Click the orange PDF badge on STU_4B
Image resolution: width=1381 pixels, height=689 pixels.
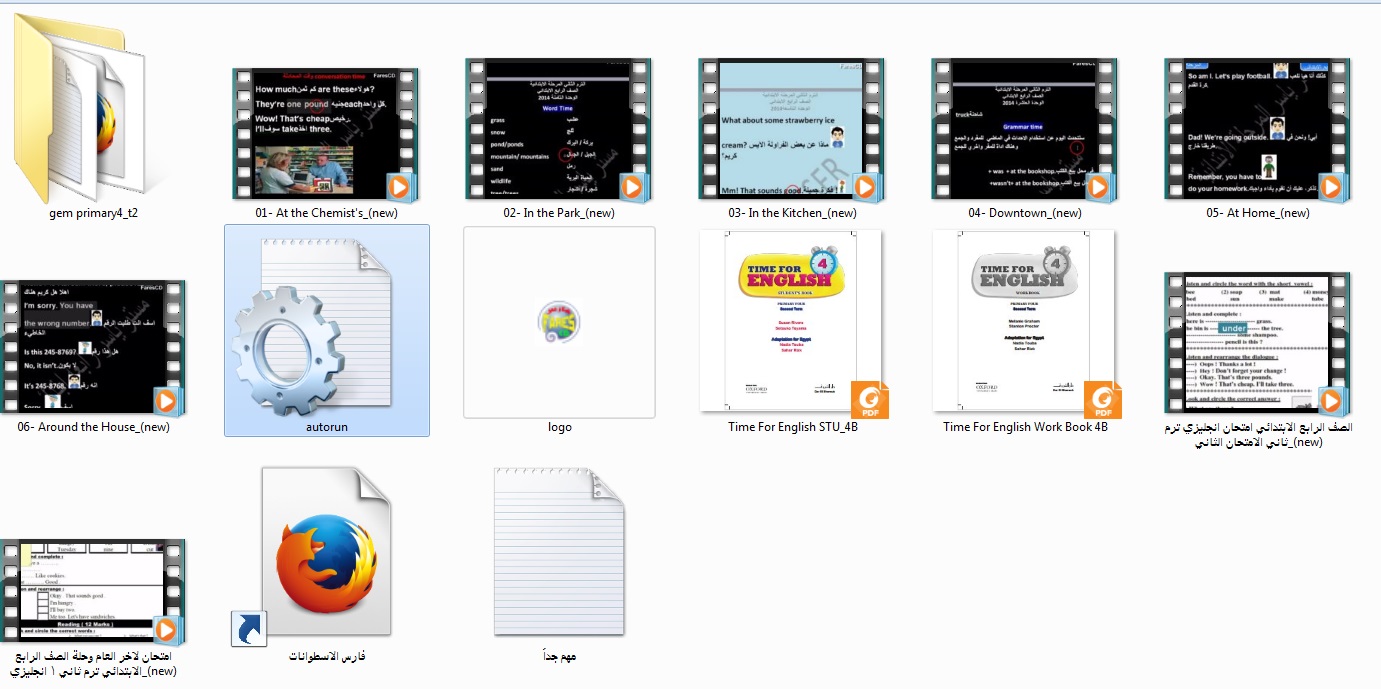pos(869,399)
